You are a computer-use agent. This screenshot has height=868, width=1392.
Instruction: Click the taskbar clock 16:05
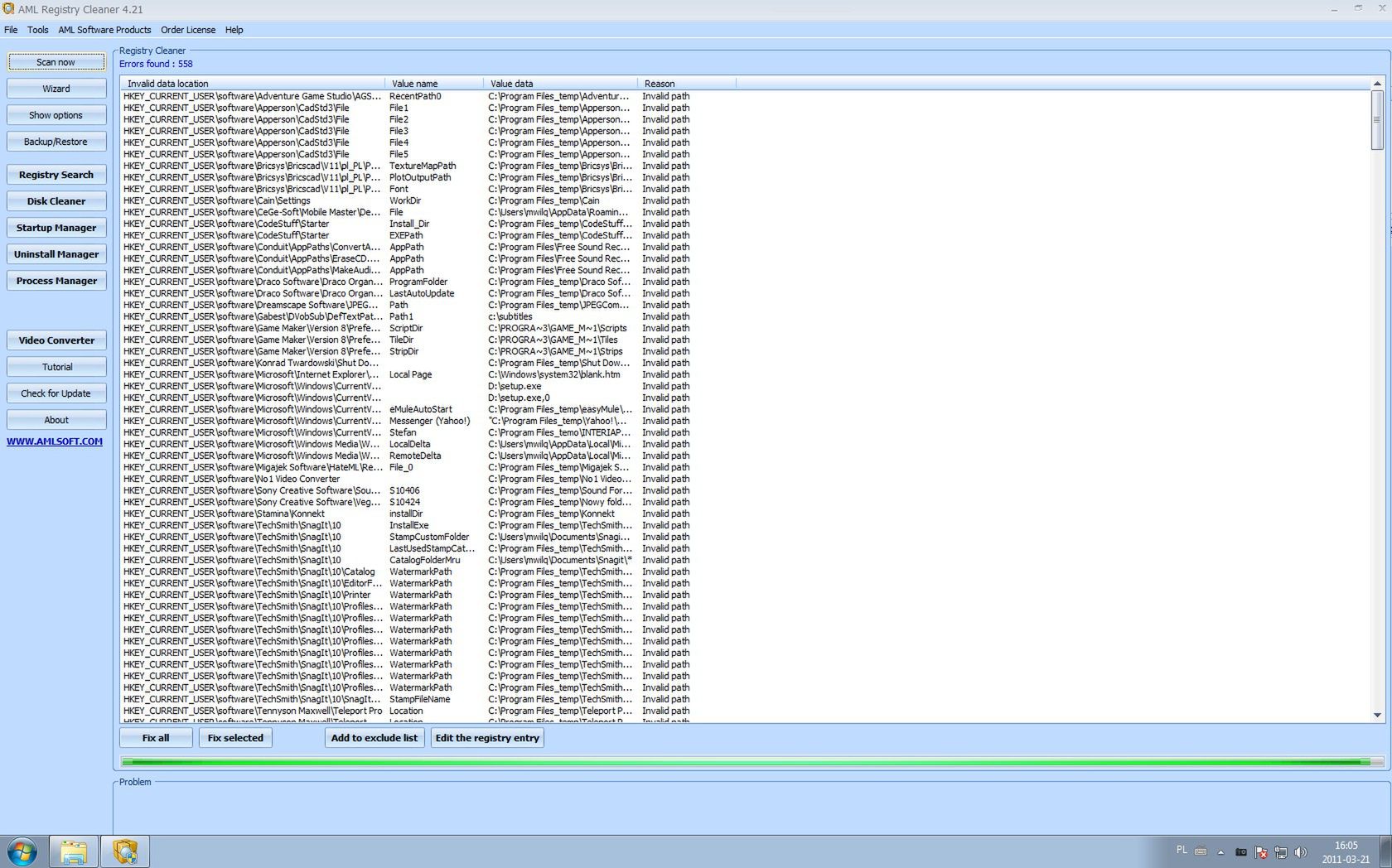pos(1346,846)
